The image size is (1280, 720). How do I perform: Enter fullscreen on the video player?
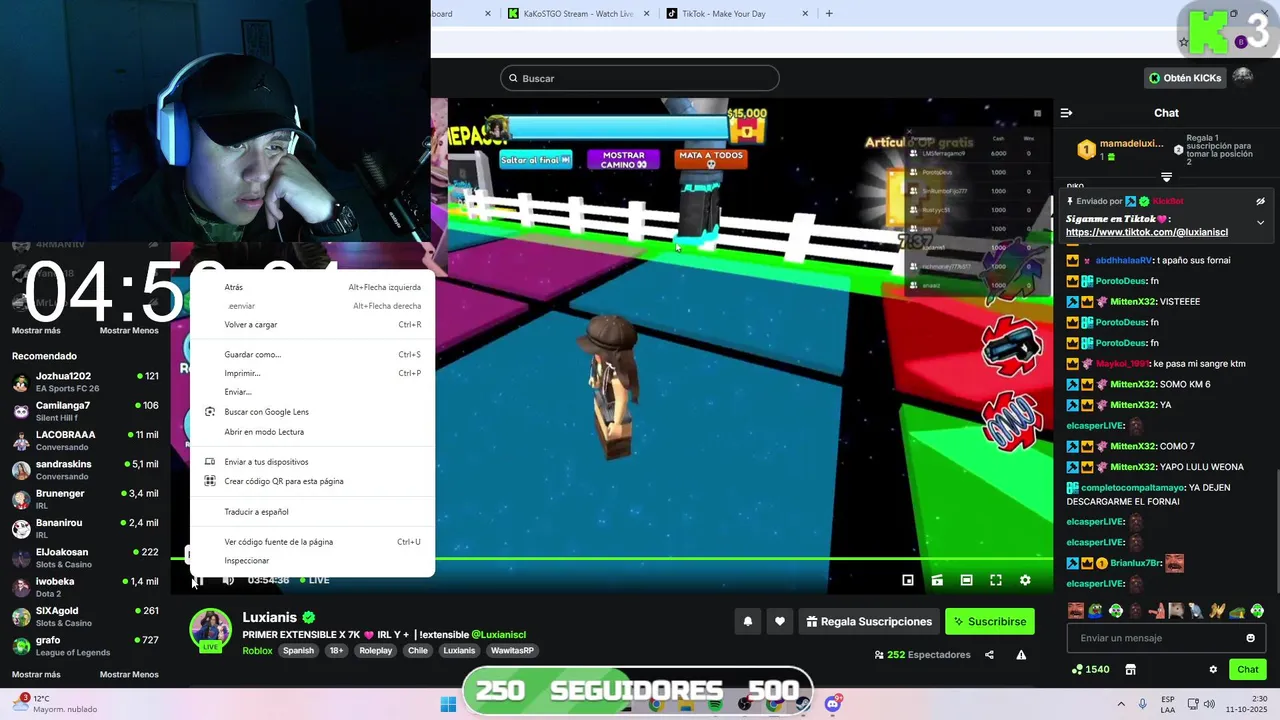[996, 580]
